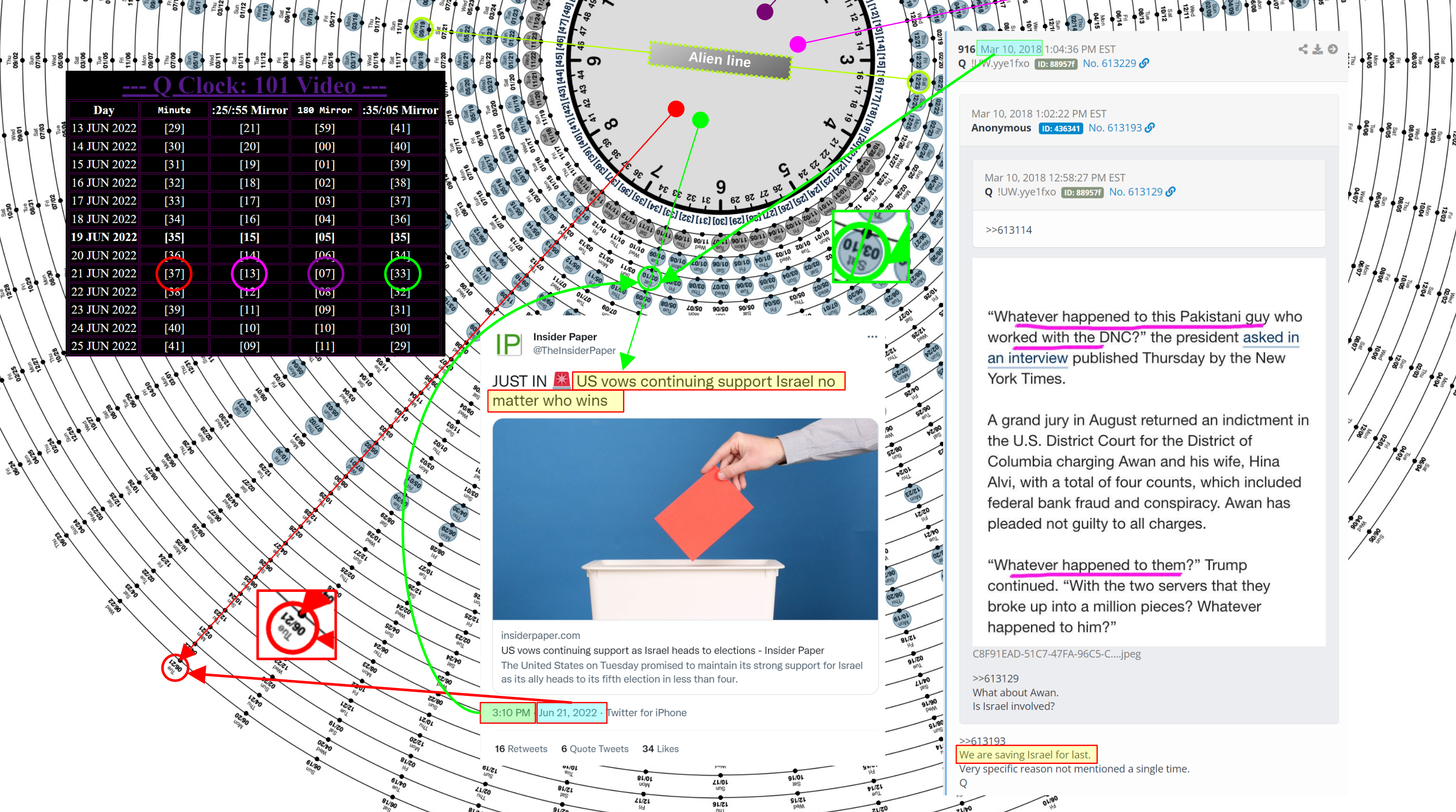This screenshot has width=1456, height=812.
Task: Select the 19 JUN 2022 day cell
Action: pyautogui.click(x=104, y=237)
